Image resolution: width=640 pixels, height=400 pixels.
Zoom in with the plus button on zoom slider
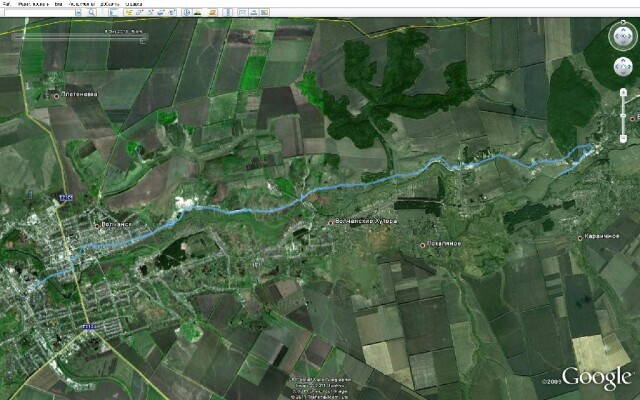coord(623,92)
